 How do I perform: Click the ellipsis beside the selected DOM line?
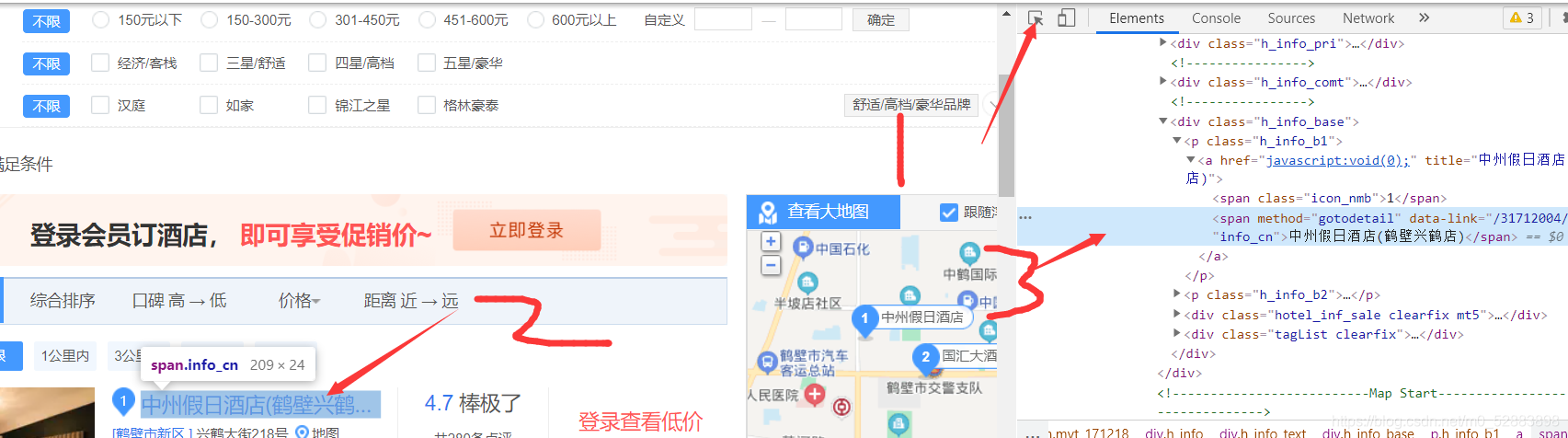point(1025,218)
